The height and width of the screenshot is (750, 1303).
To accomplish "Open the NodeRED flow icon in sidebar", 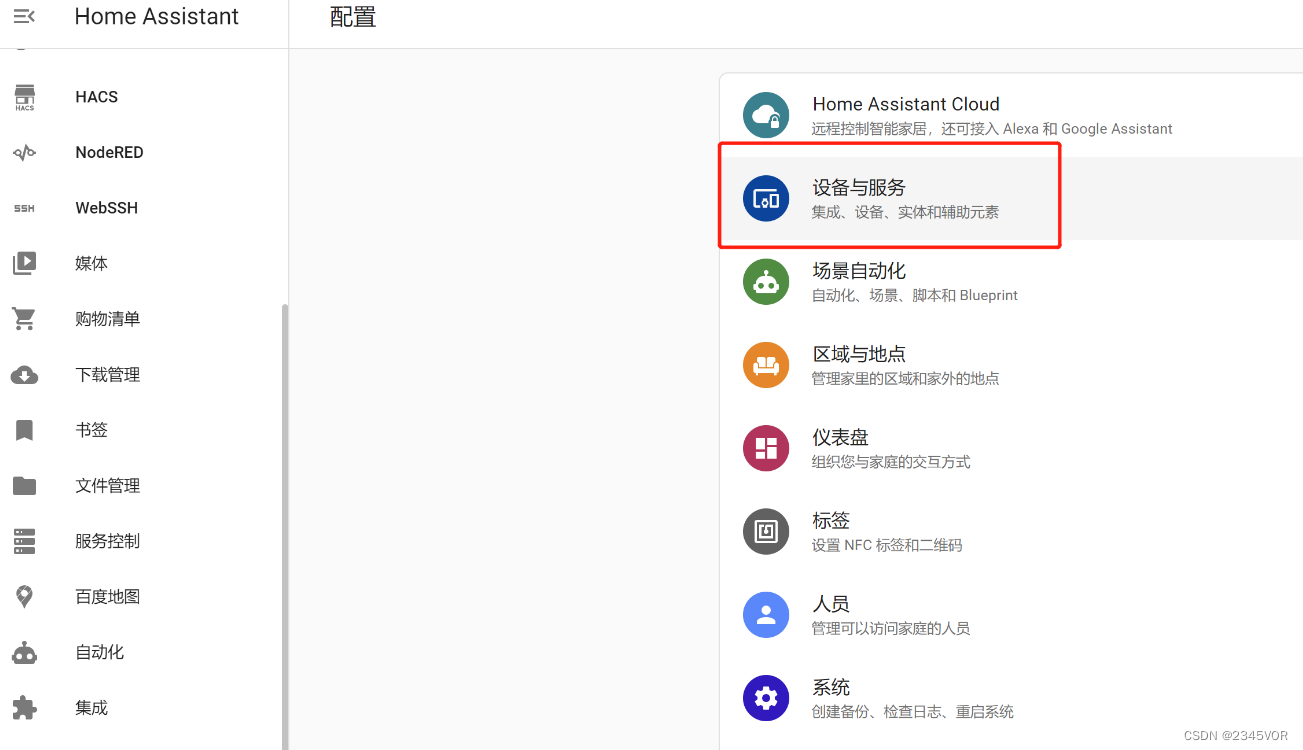I will point(24,153).
